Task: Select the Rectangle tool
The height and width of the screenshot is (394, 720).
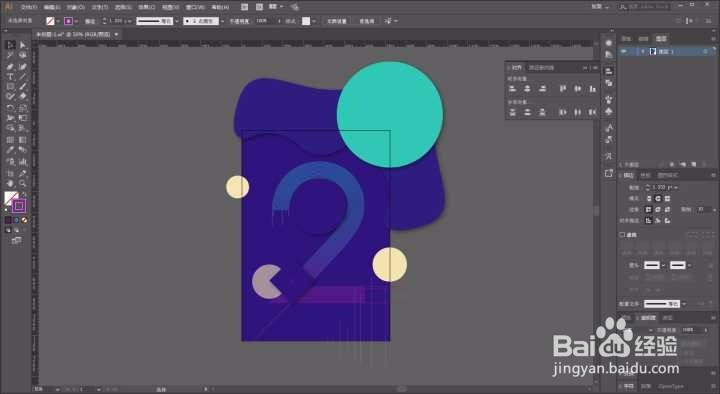Action: [11, 87]
